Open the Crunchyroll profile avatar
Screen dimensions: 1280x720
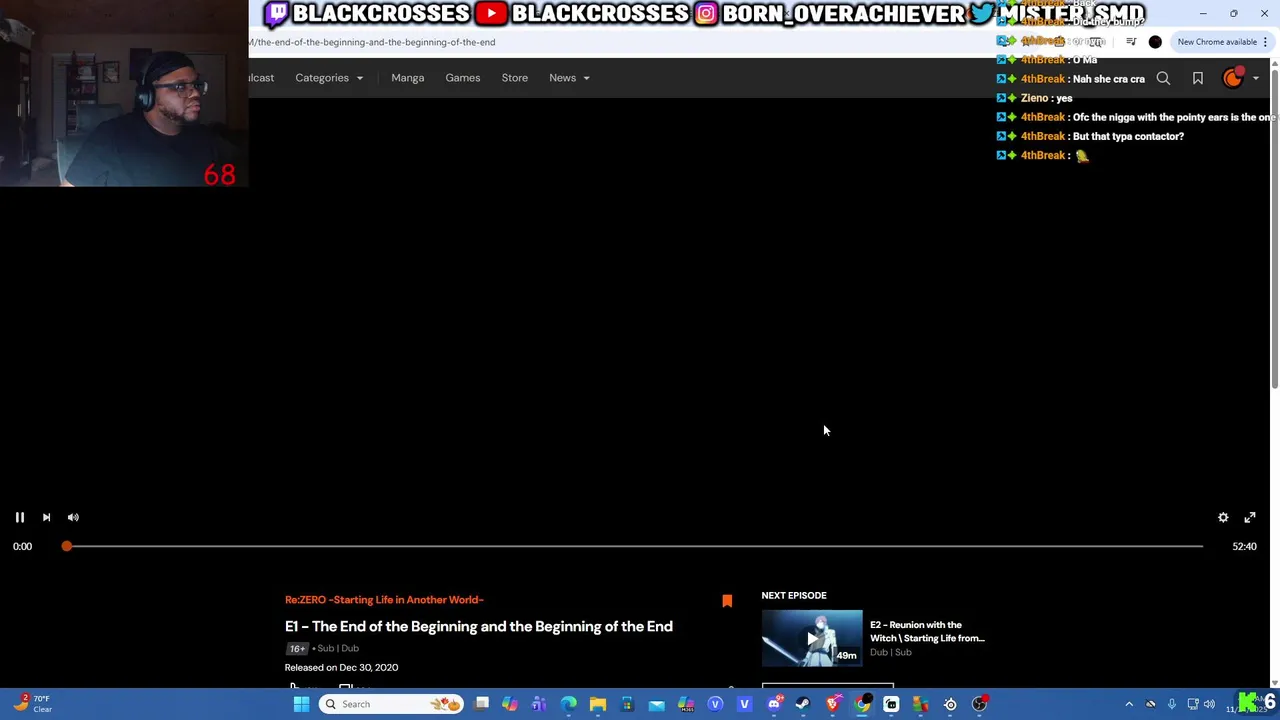[1233, 78]
